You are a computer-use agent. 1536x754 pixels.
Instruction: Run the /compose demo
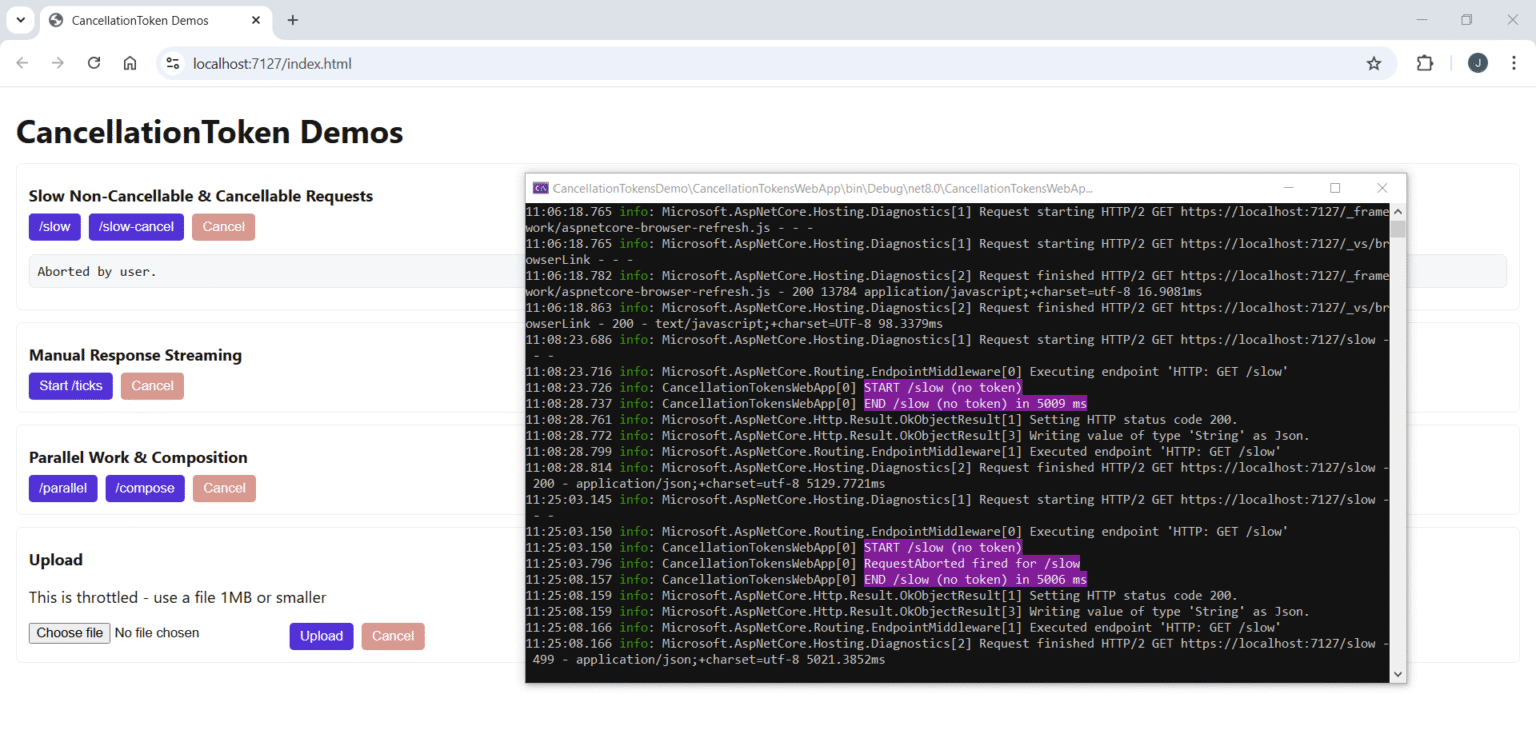tap(144, 488)
